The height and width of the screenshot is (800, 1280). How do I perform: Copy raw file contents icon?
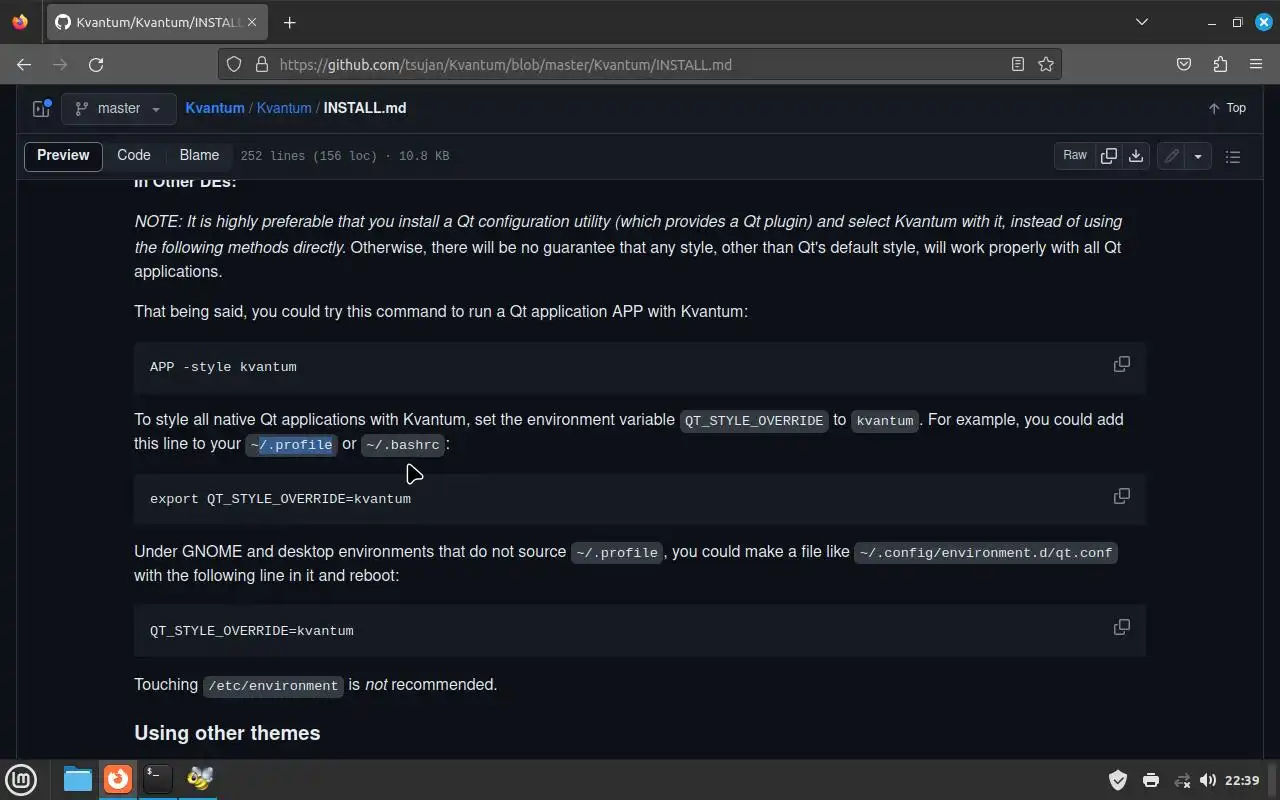pos(1109,155)
